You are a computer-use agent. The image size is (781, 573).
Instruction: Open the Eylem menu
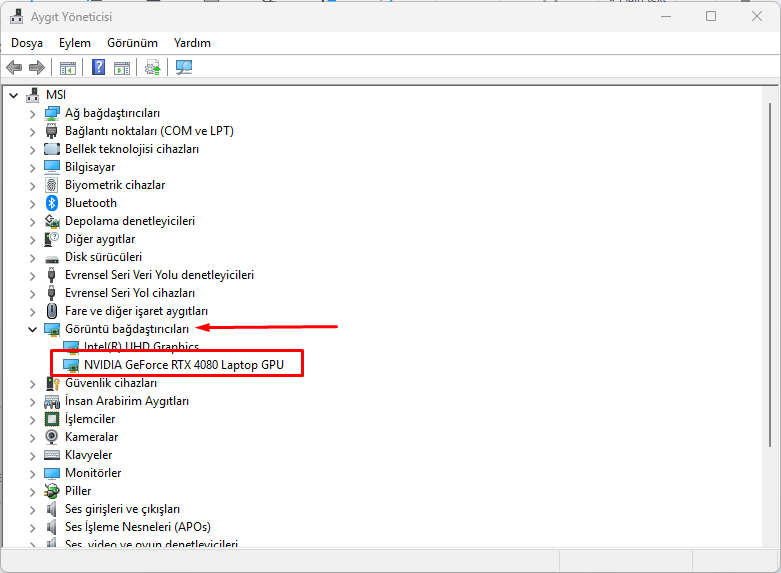click(x=75, y=43)
